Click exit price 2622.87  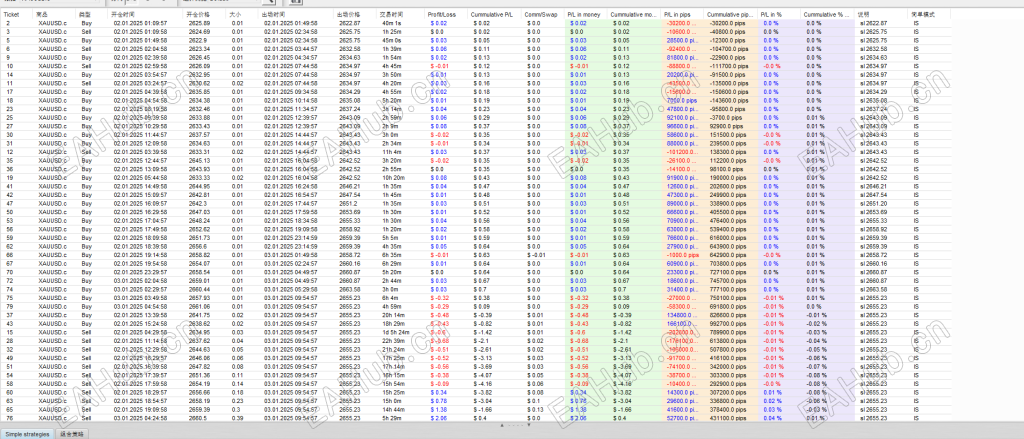(349, 23)
